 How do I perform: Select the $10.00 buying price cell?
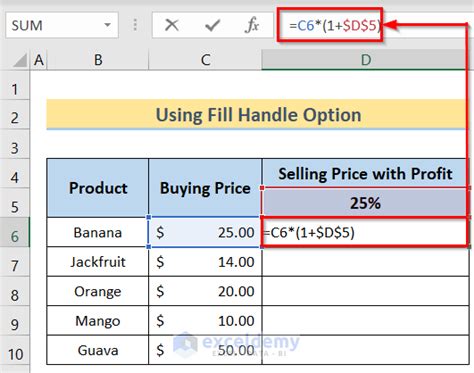pos(205,321)
